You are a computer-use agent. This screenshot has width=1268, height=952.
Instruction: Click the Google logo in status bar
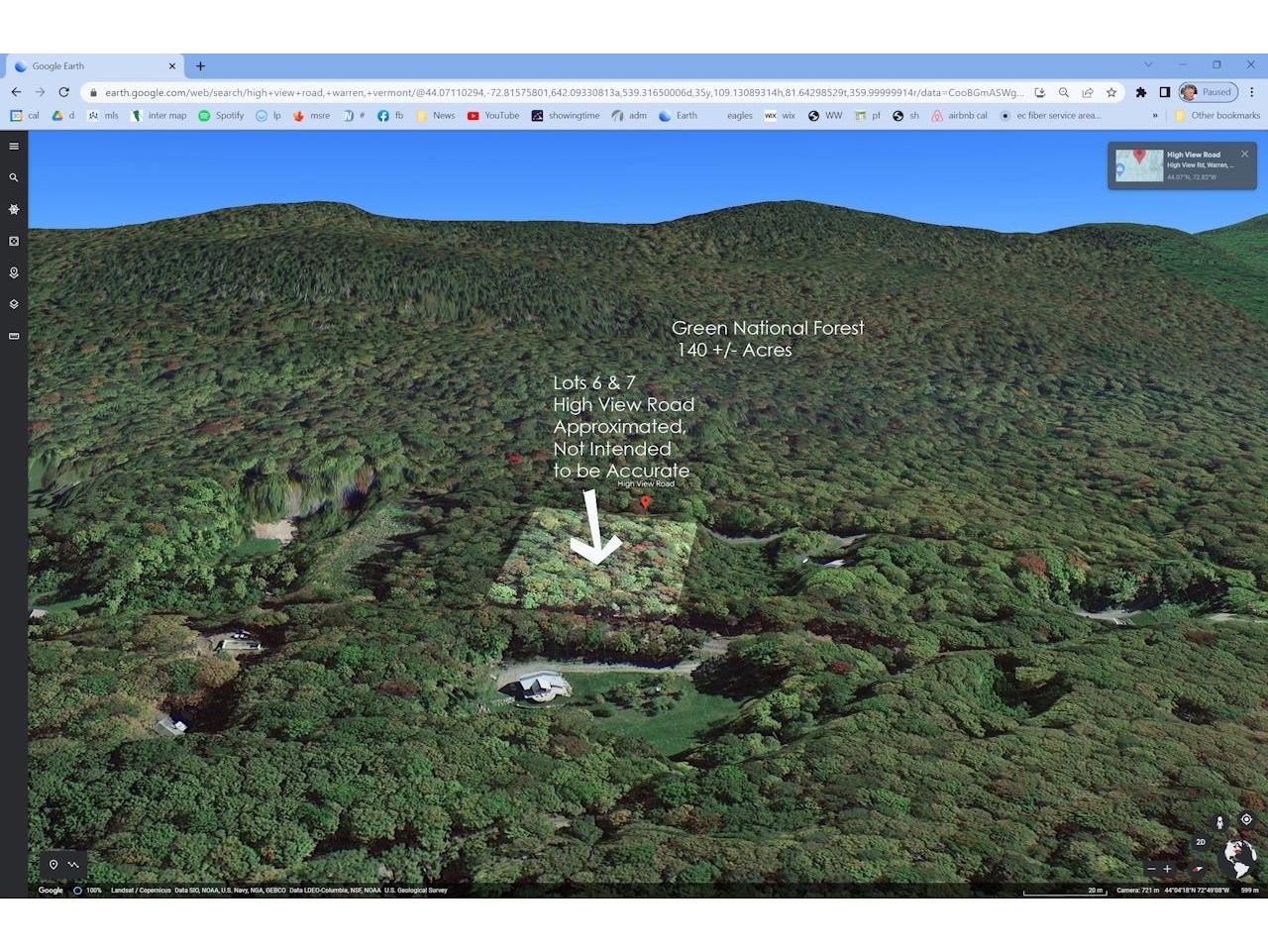(51, 891)
